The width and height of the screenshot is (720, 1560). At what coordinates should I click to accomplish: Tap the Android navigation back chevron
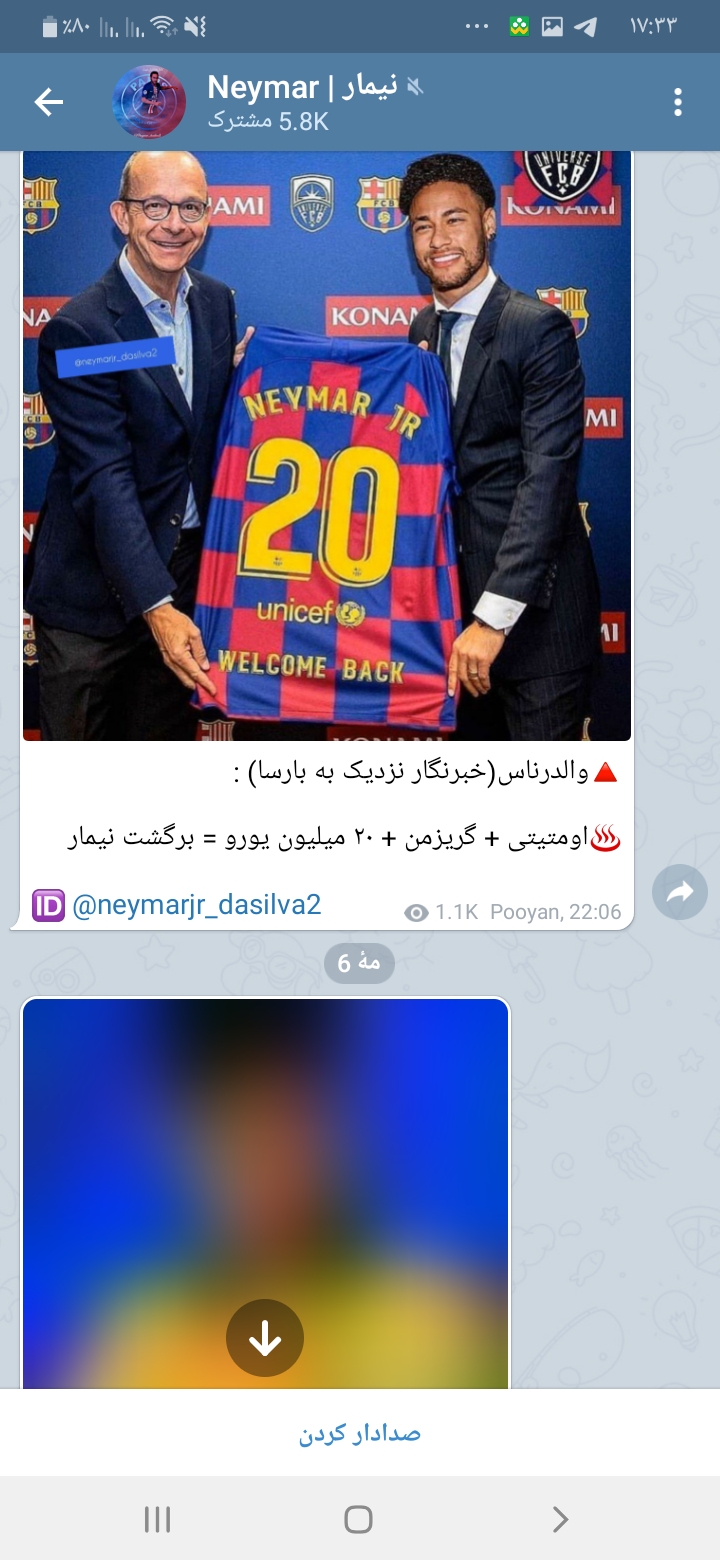pos(560,1519)
